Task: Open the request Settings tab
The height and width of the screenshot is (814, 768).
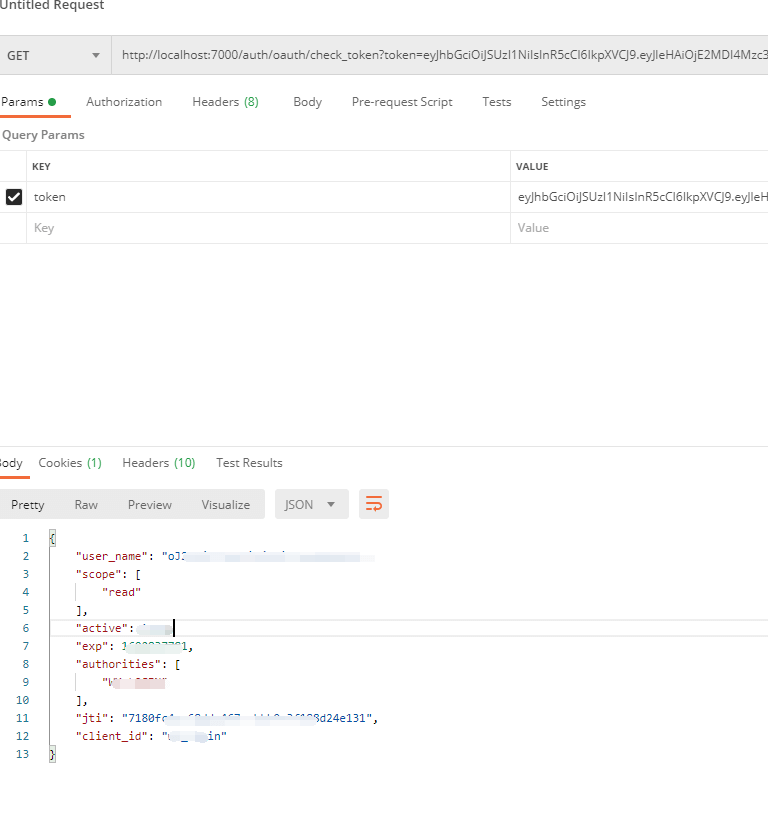Action: point(563,102)
